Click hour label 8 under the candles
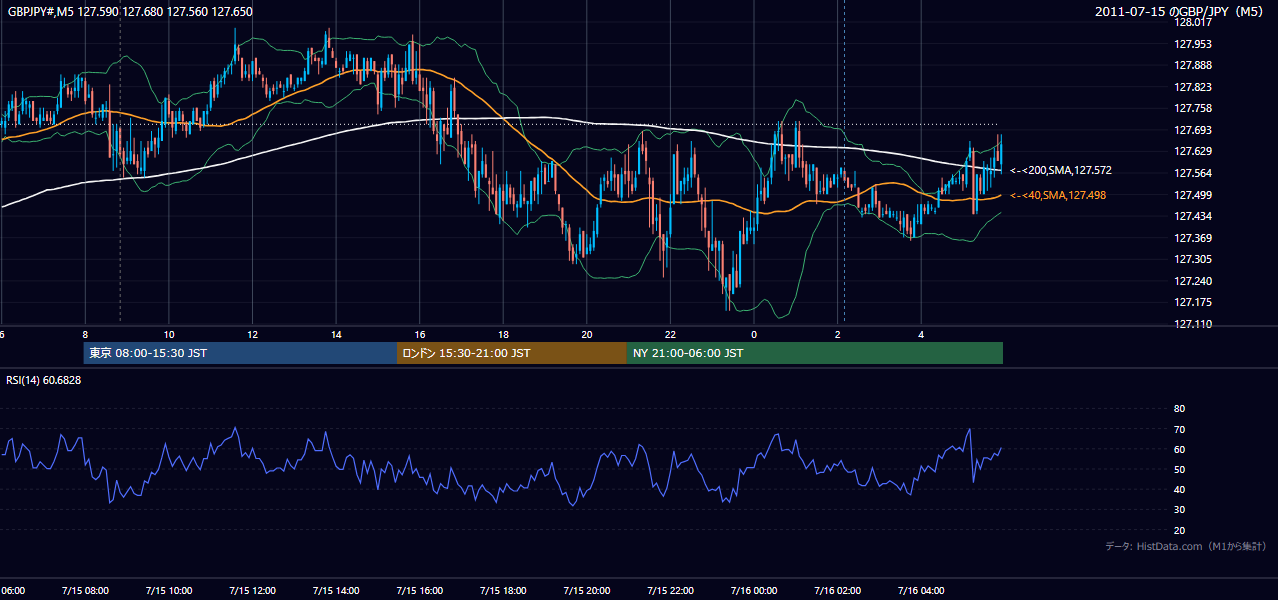The image size is (1278, 600). (85, 335)
